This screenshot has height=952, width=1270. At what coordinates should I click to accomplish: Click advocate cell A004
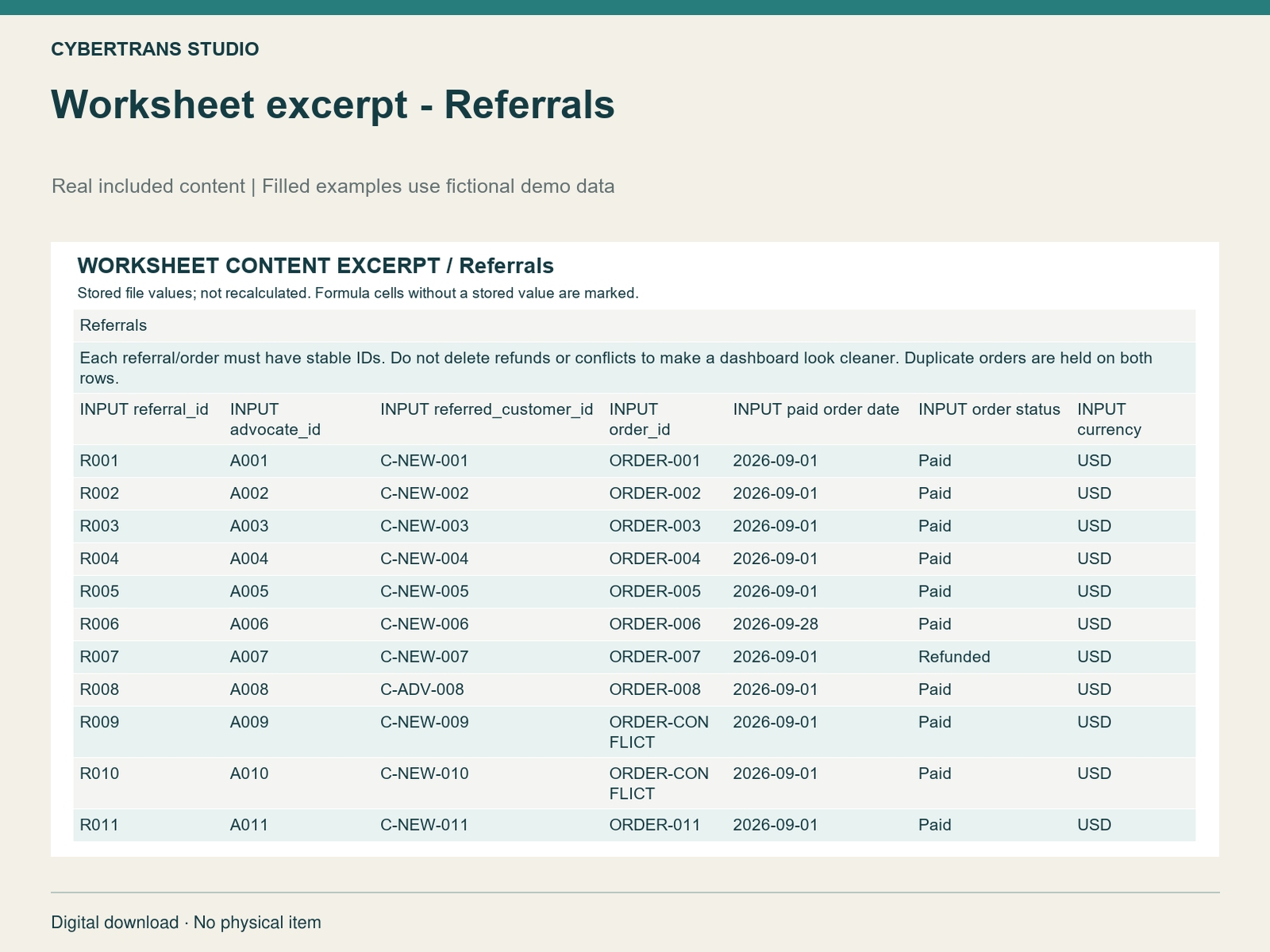click(x=249, y=559)
